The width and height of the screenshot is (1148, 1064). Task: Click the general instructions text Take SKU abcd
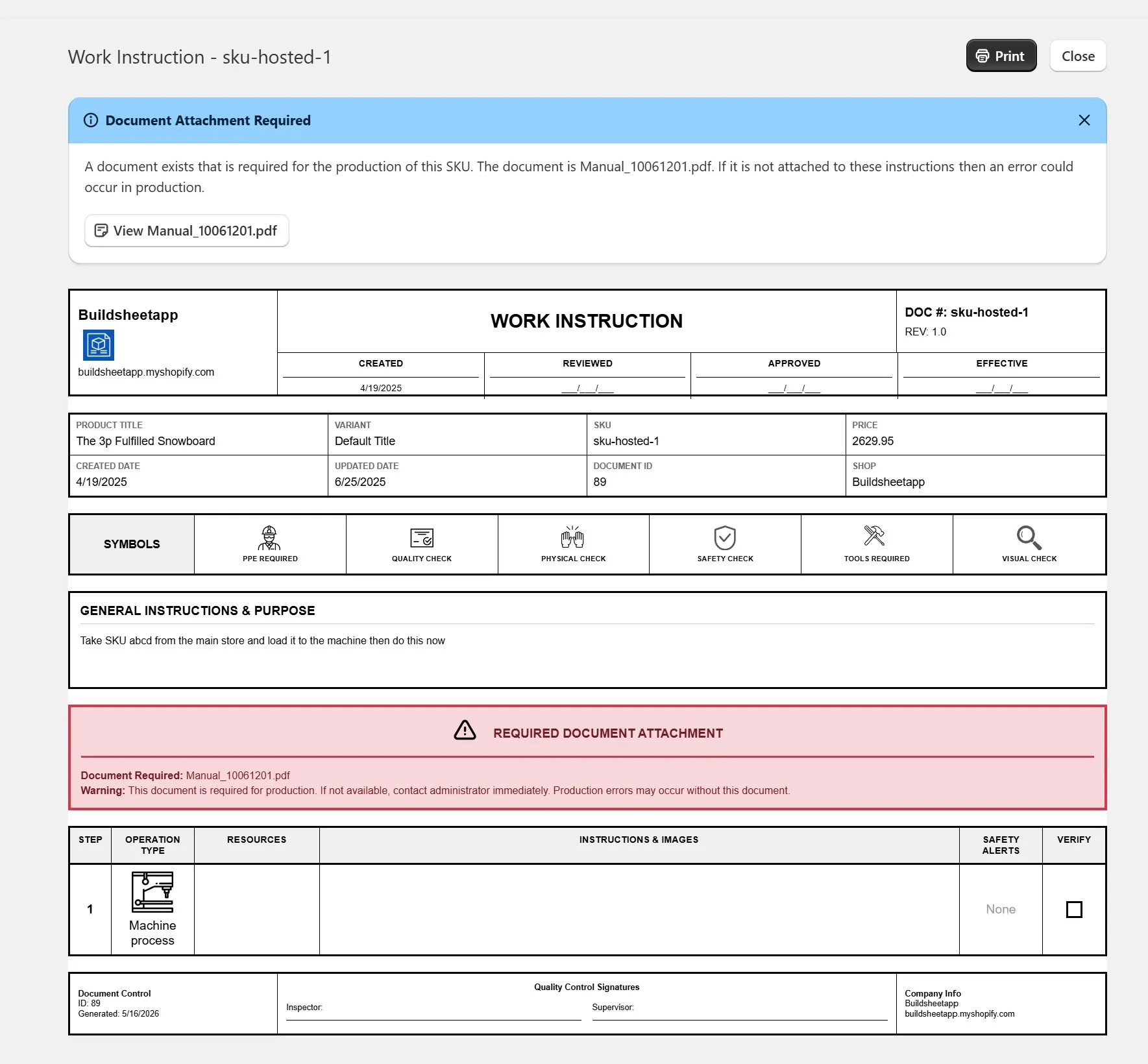click(262, 641)
